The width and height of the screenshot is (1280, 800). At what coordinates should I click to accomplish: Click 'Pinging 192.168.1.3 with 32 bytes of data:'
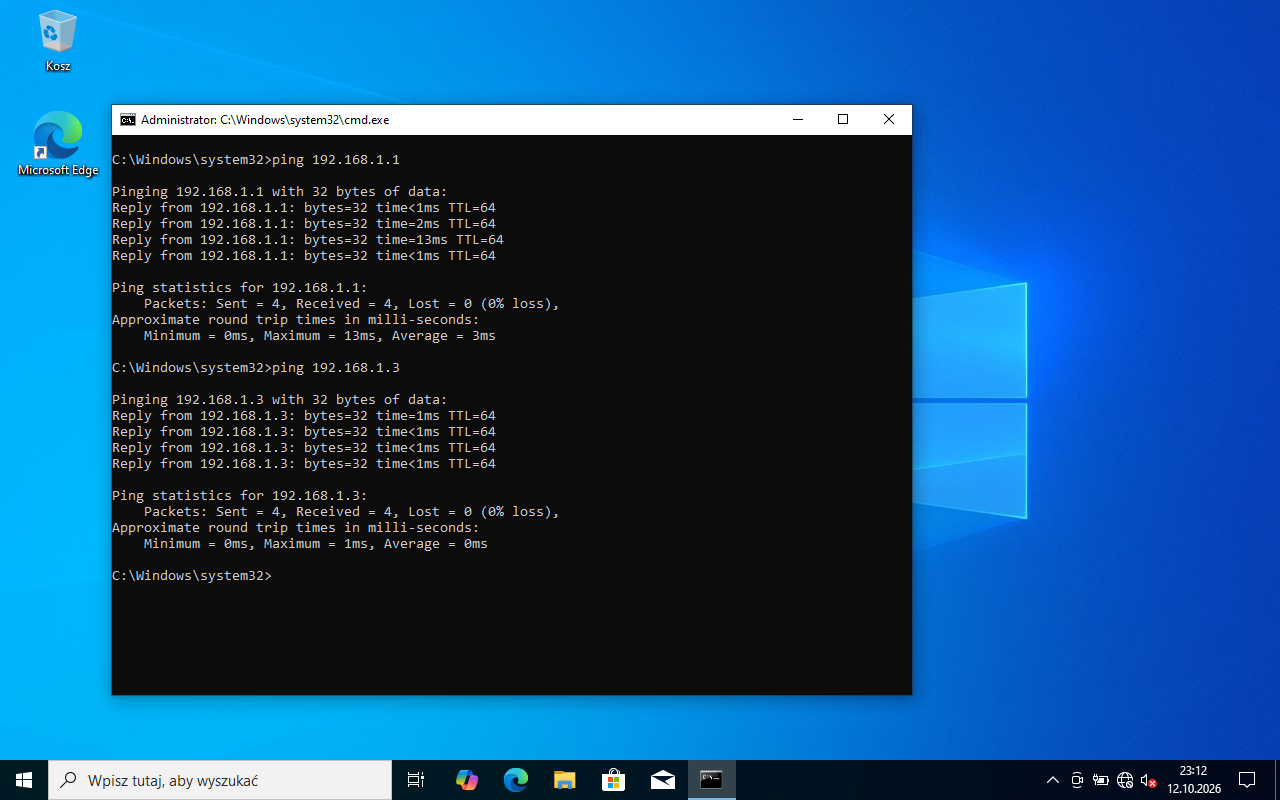coord(280,400)
